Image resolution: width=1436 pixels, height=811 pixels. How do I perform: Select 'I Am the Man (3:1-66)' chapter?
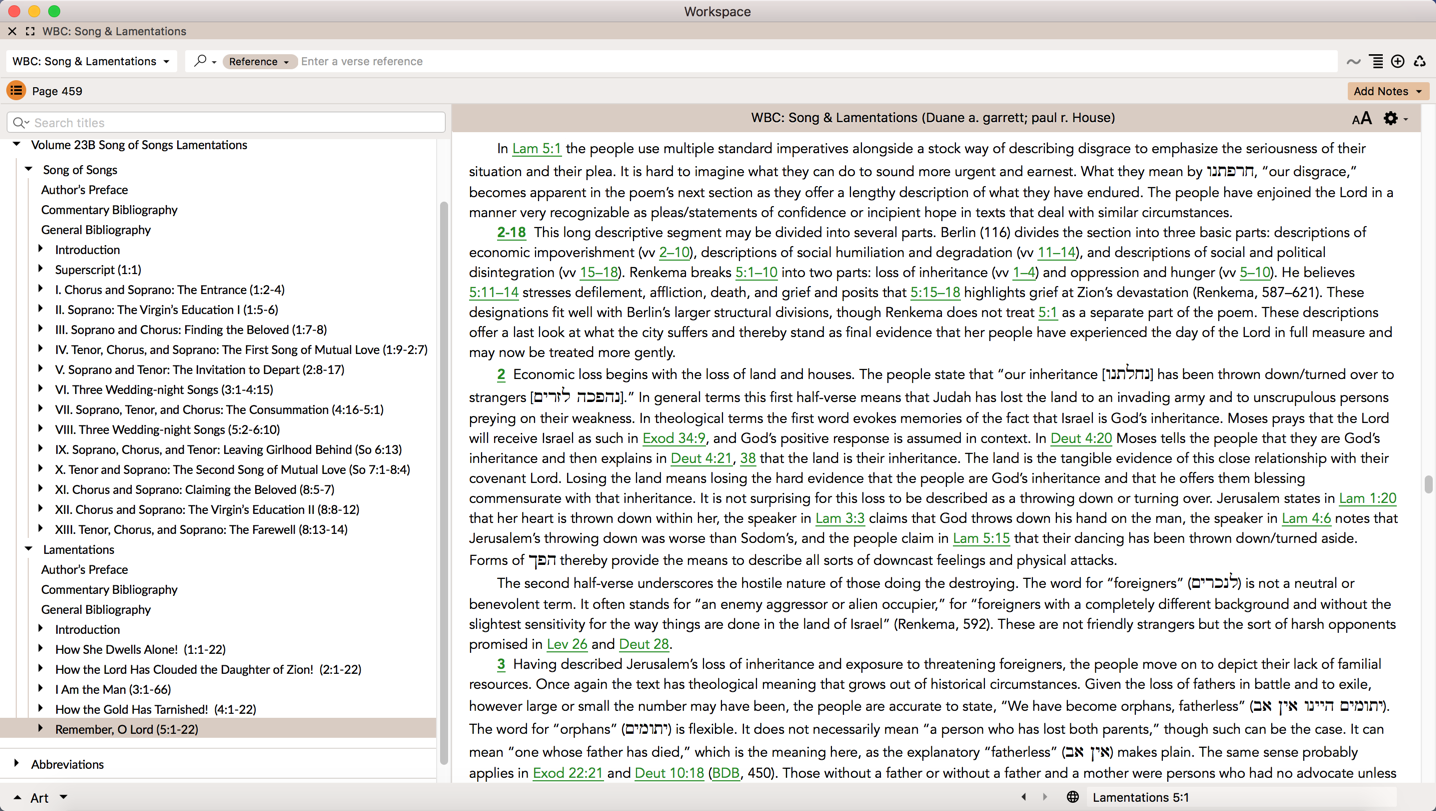coord(112,690)
